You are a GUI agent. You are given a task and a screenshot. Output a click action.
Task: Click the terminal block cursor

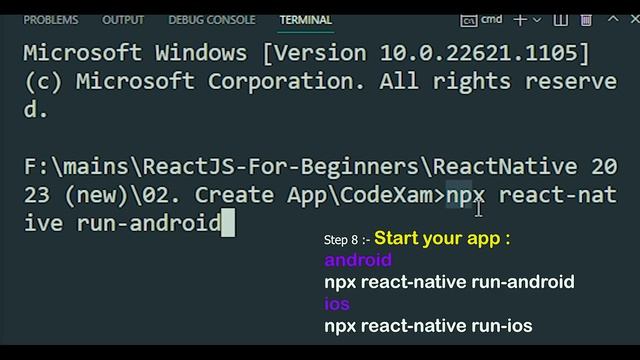pos(228,223)
